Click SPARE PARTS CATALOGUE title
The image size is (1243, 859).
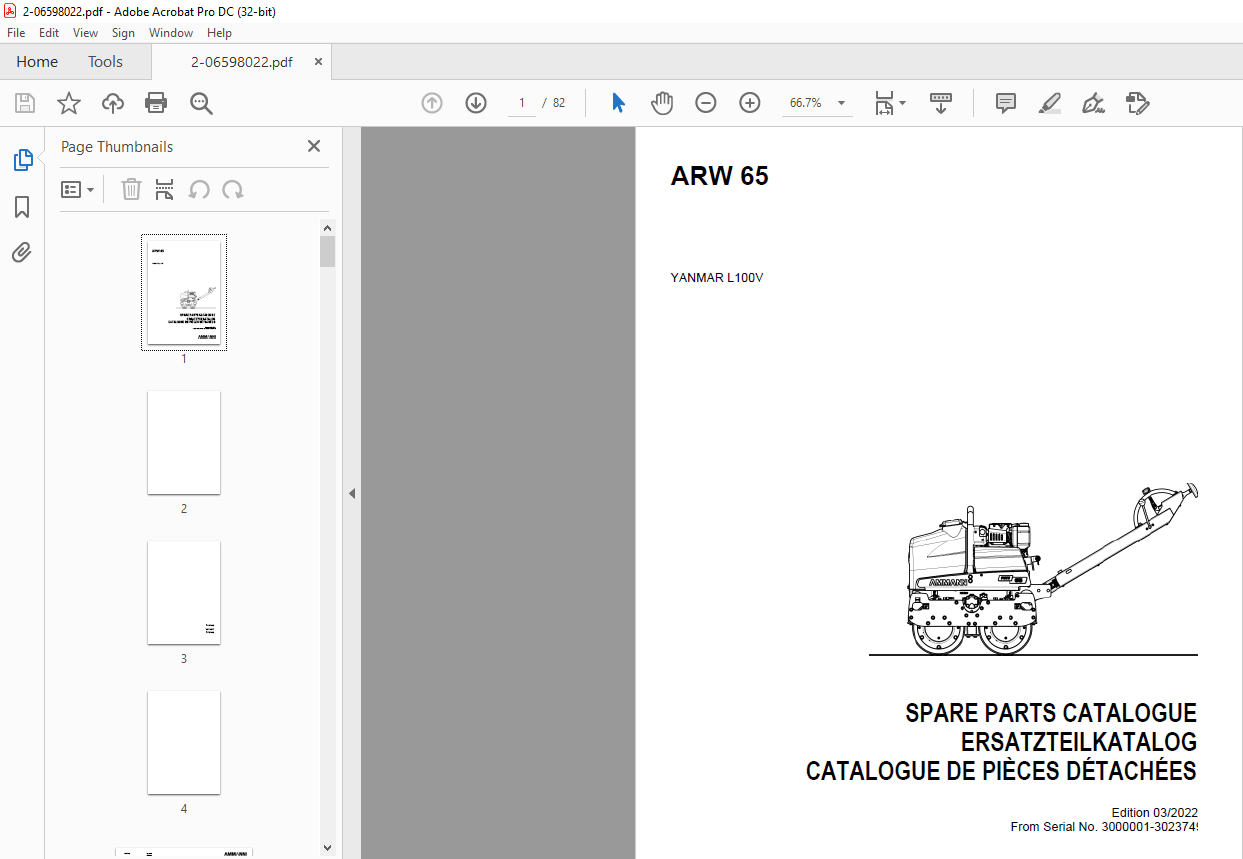click(1051, 713)
